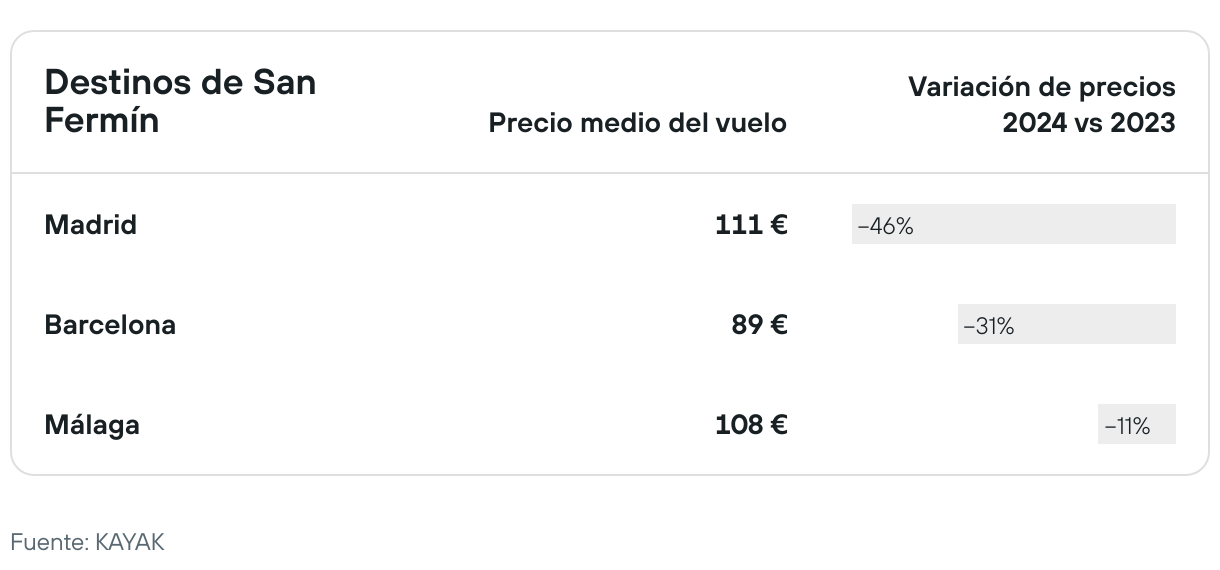Click the −11% label in Málaga's bar

coord(1127,426)
